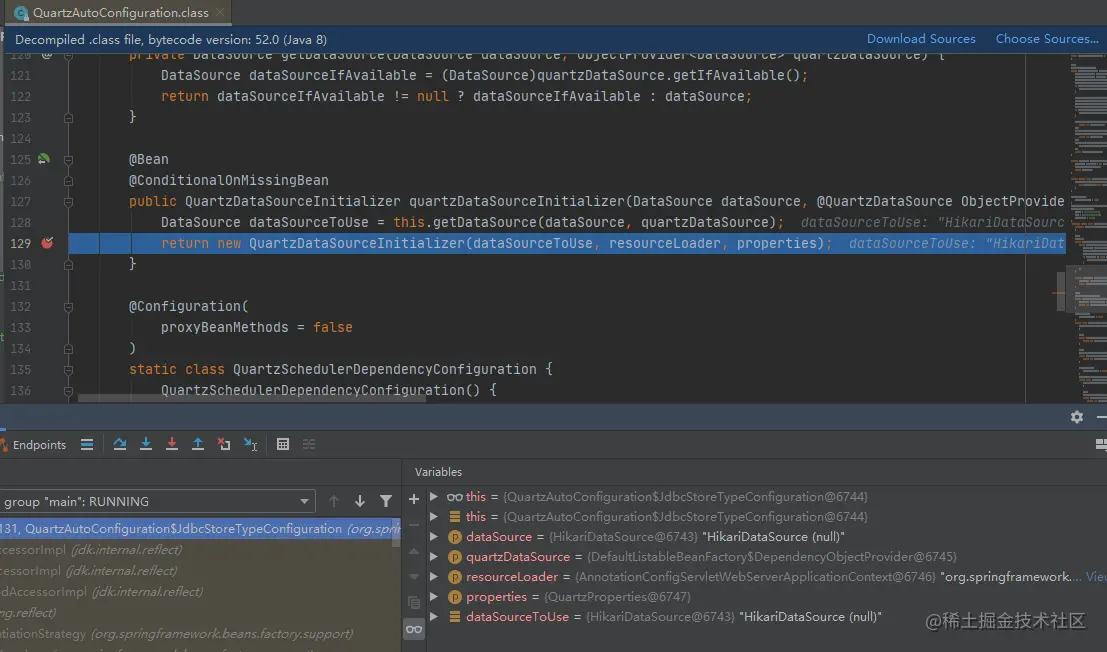
Task: Click the duplicate watch copy icon
Action: pyautogui.click(x=414, y=603)
